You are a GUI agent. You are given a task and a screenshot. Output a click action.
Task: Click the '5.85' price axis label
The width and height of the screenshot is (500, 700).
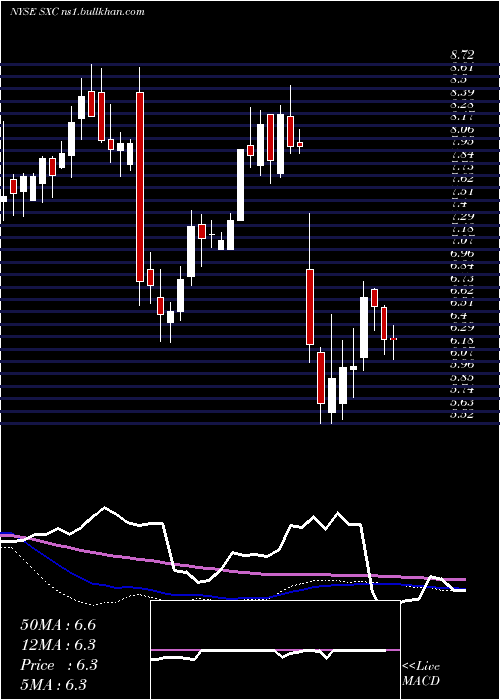(x=462, y=377)
